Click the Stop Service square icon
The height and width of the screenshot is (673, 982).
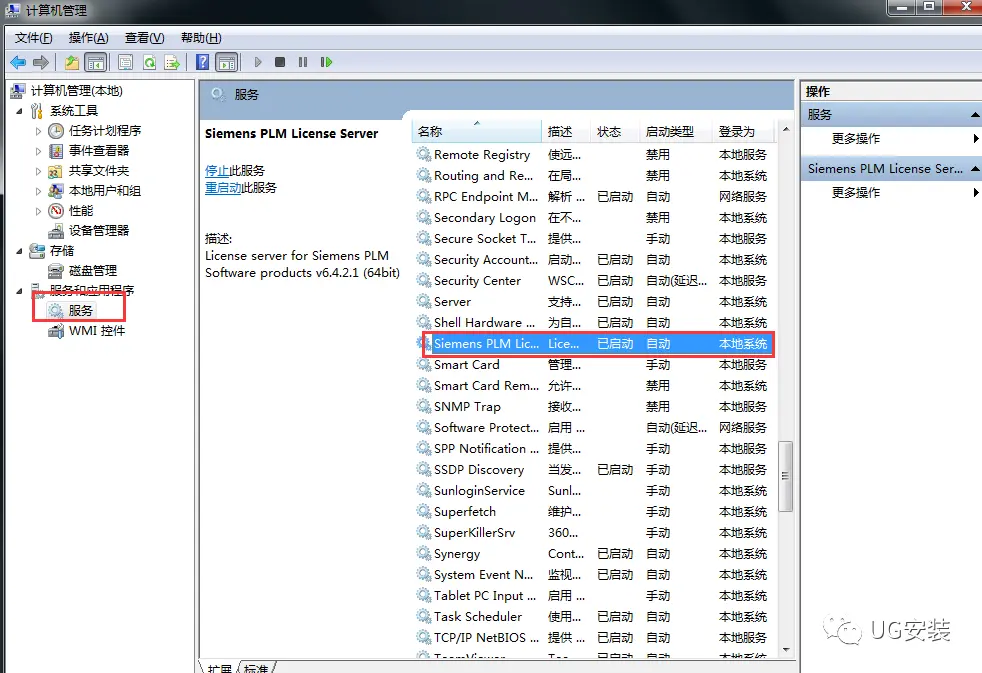pos(280,62)
